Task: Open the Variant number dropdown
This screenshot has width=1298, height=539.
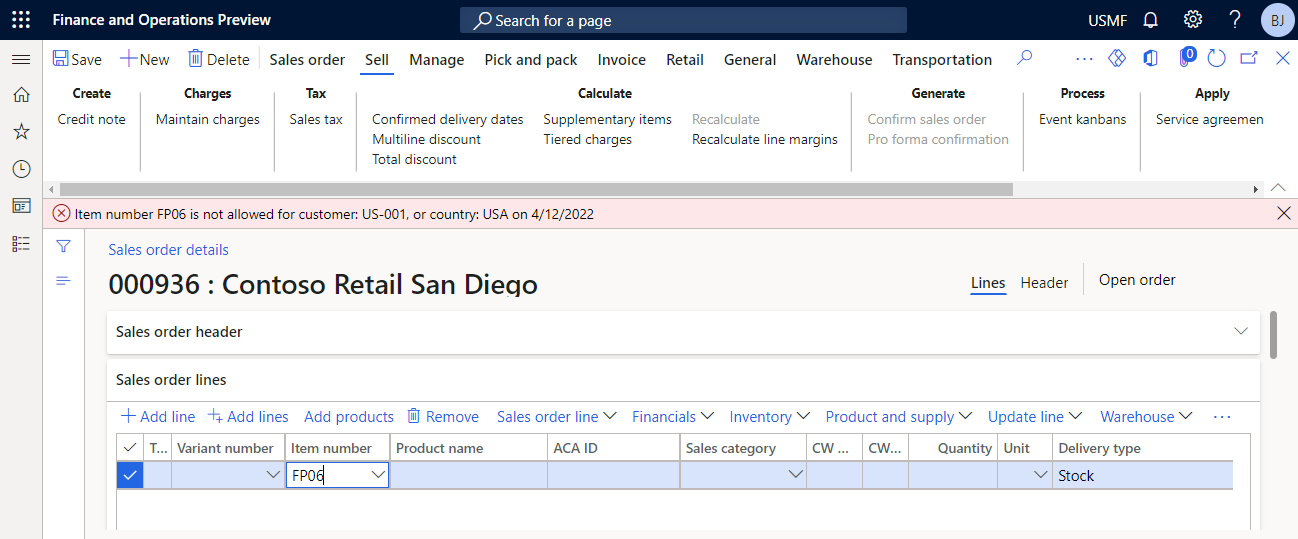Action: click(x=273, y=476)
